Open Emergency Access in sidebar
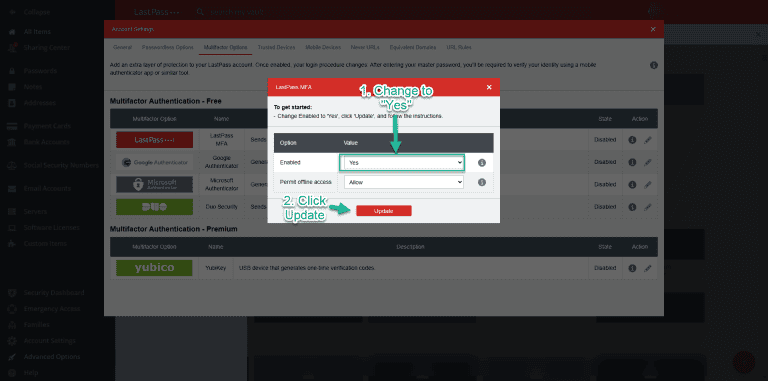768x381 pixels. point(52,309)
